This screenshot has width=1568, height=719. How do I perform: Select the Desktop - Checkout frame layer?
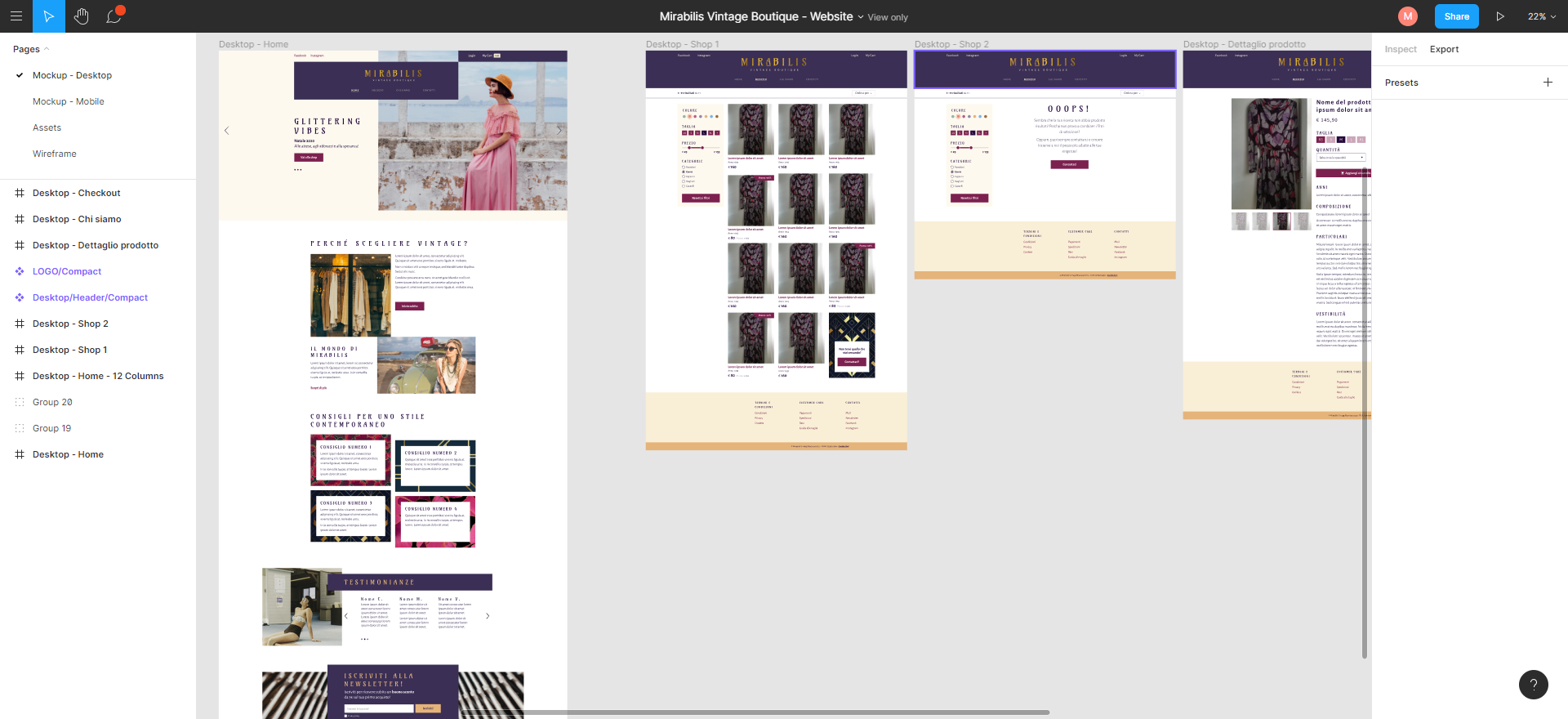tap(77, 193)
